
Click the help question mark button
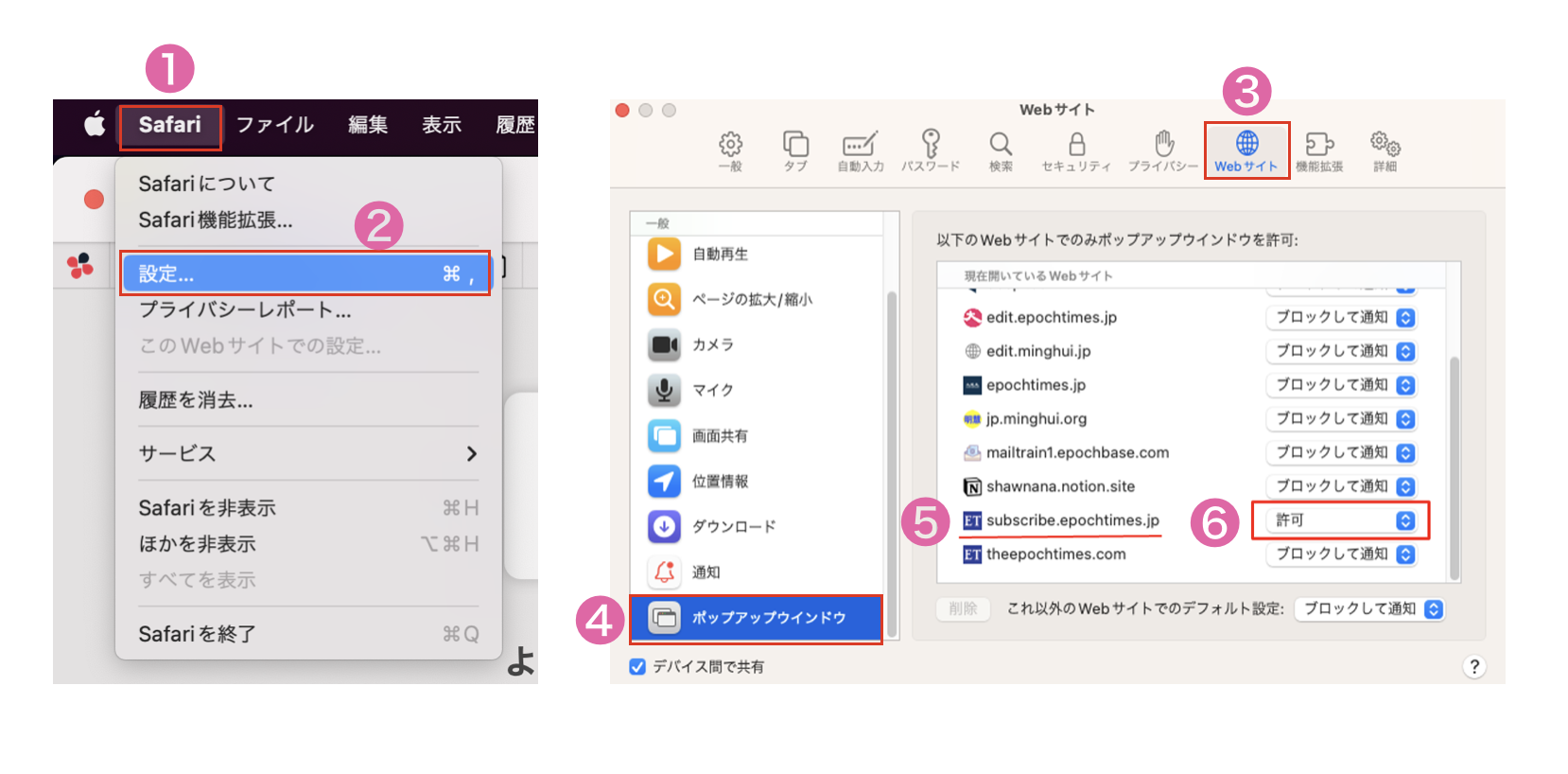tap(1473, 666)
